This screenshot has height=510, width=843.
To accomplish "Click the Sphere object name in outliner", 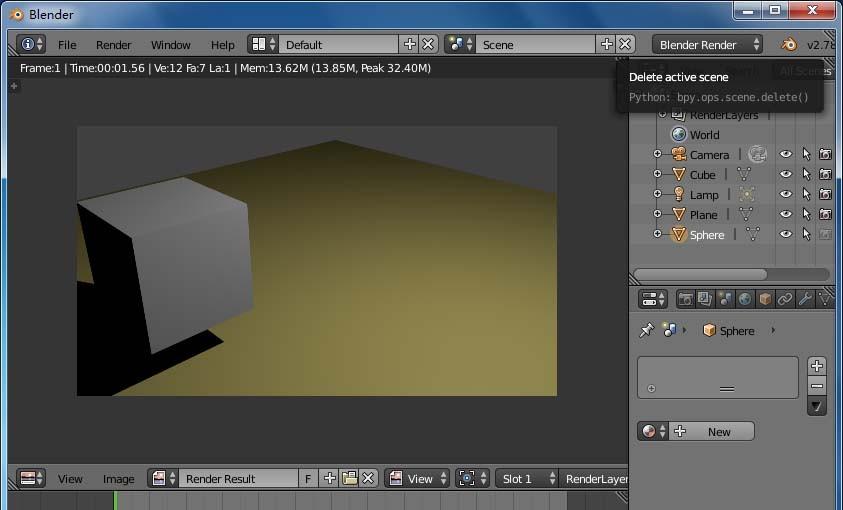I will 707,235.
